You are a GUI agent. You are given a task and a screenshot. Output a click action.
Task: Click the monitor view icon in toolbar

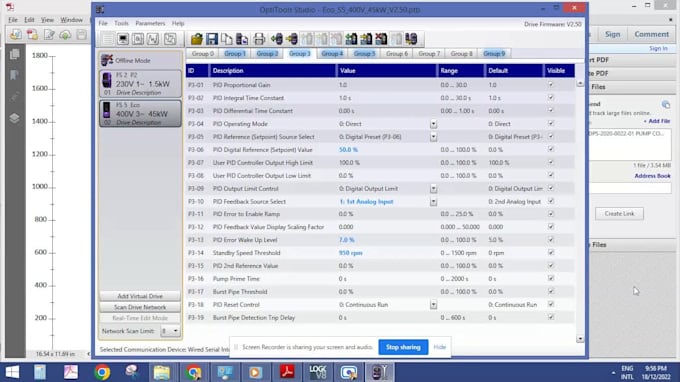(123, 39)
